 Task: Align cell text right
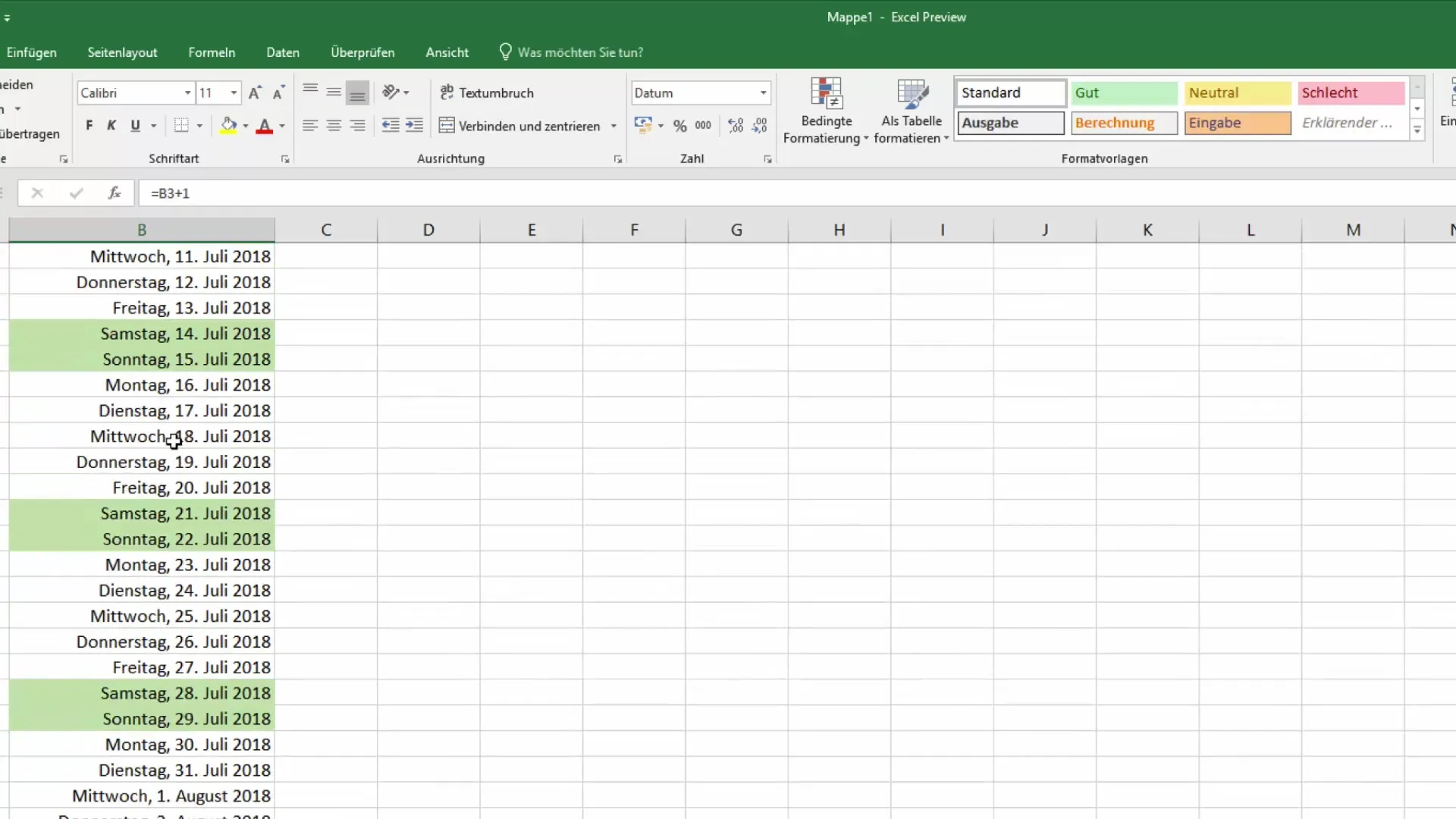[357, 126]
